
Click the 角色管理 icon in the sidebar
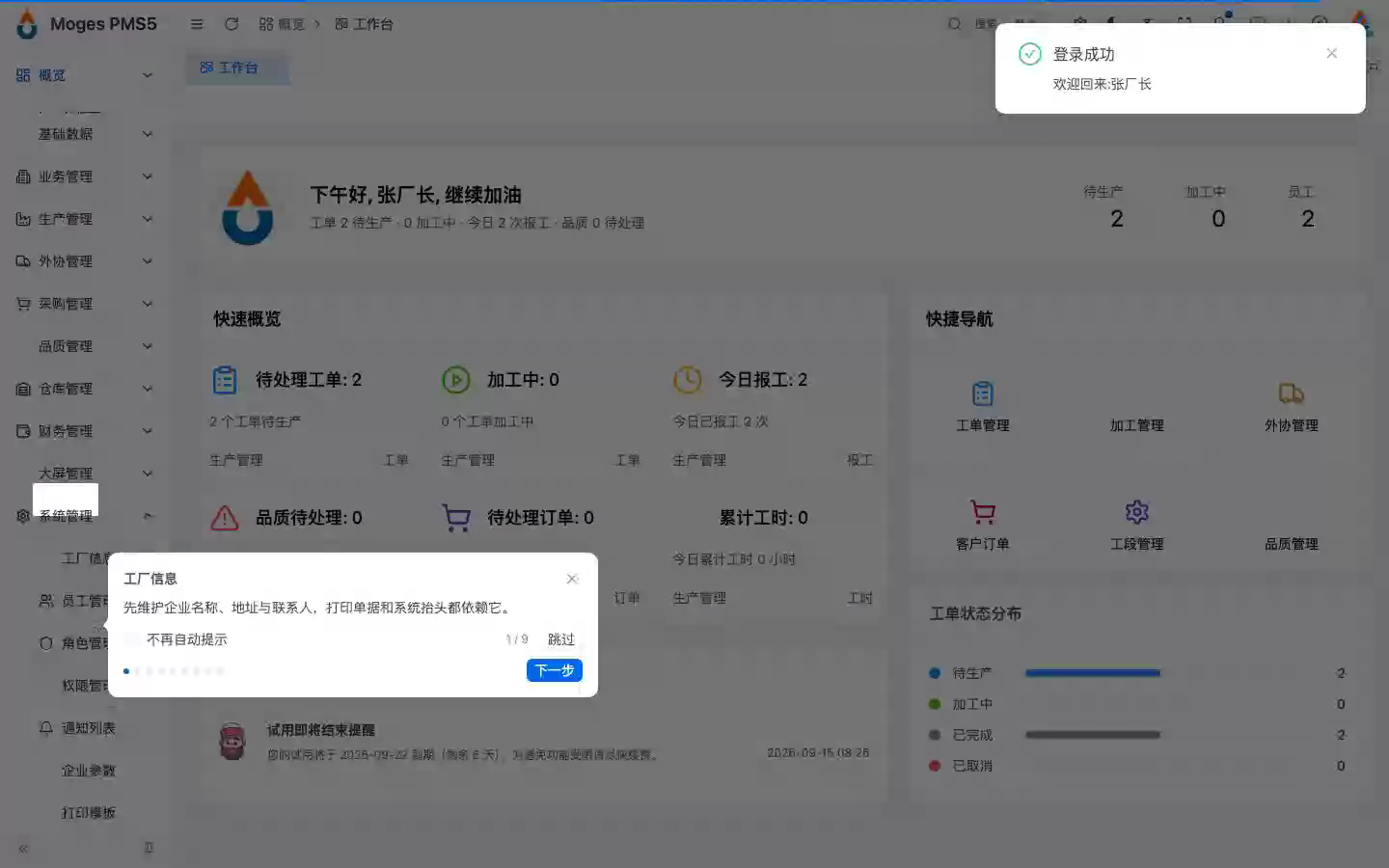tap(46, 643)
